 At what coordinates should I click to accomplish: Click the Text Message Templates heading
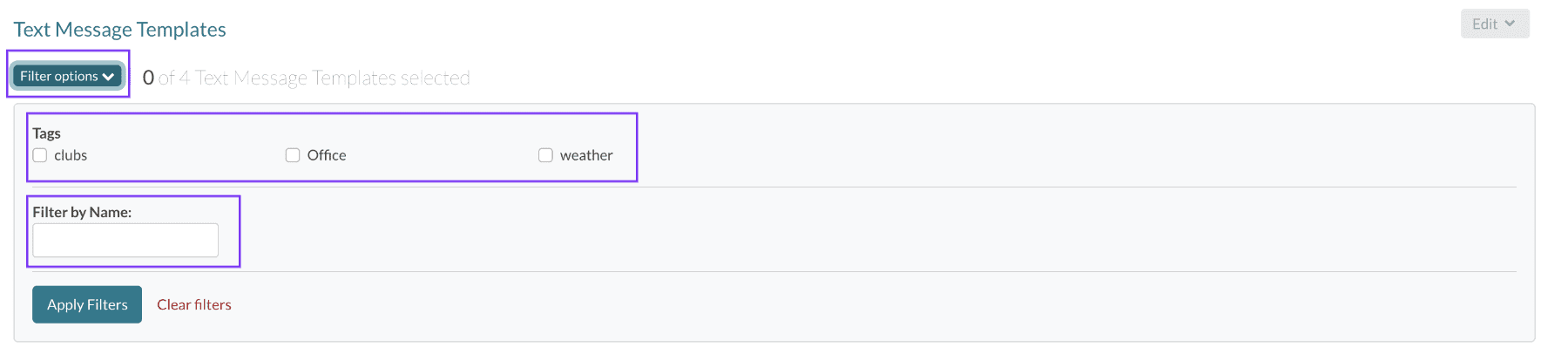click(x=120, y=30)
